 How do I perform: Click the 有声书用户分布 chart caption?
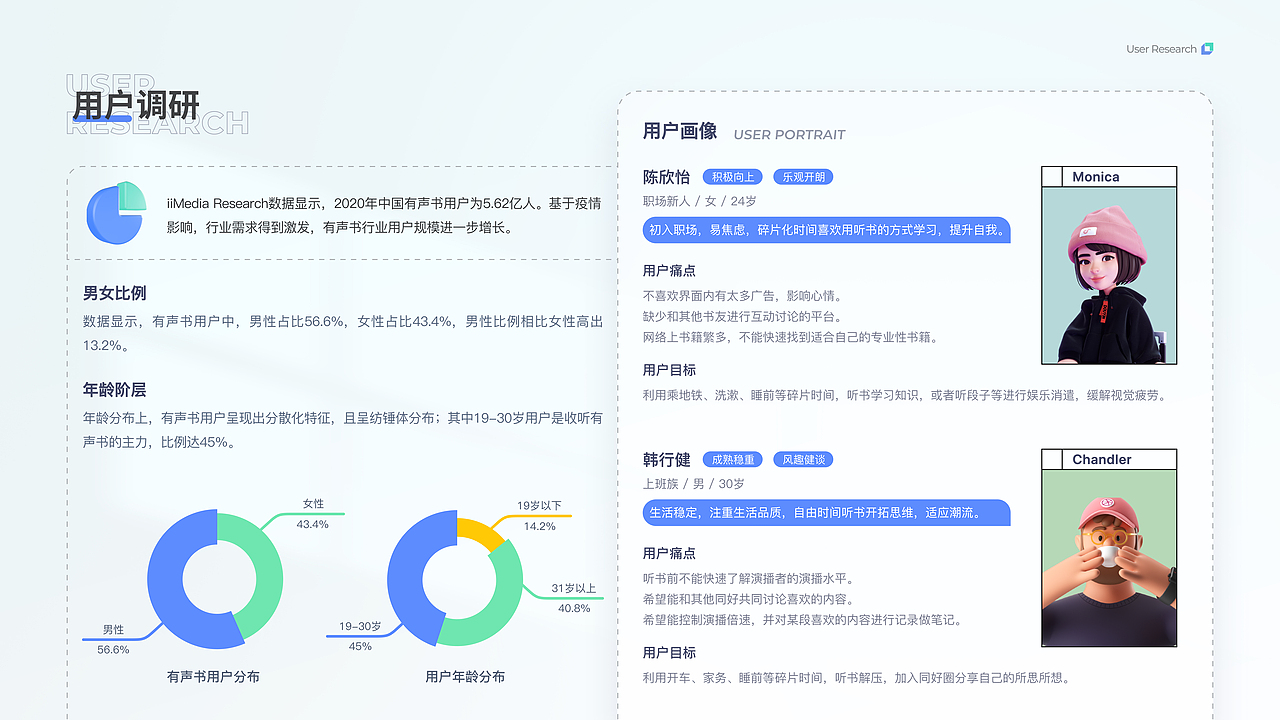[x=213, y=677]
